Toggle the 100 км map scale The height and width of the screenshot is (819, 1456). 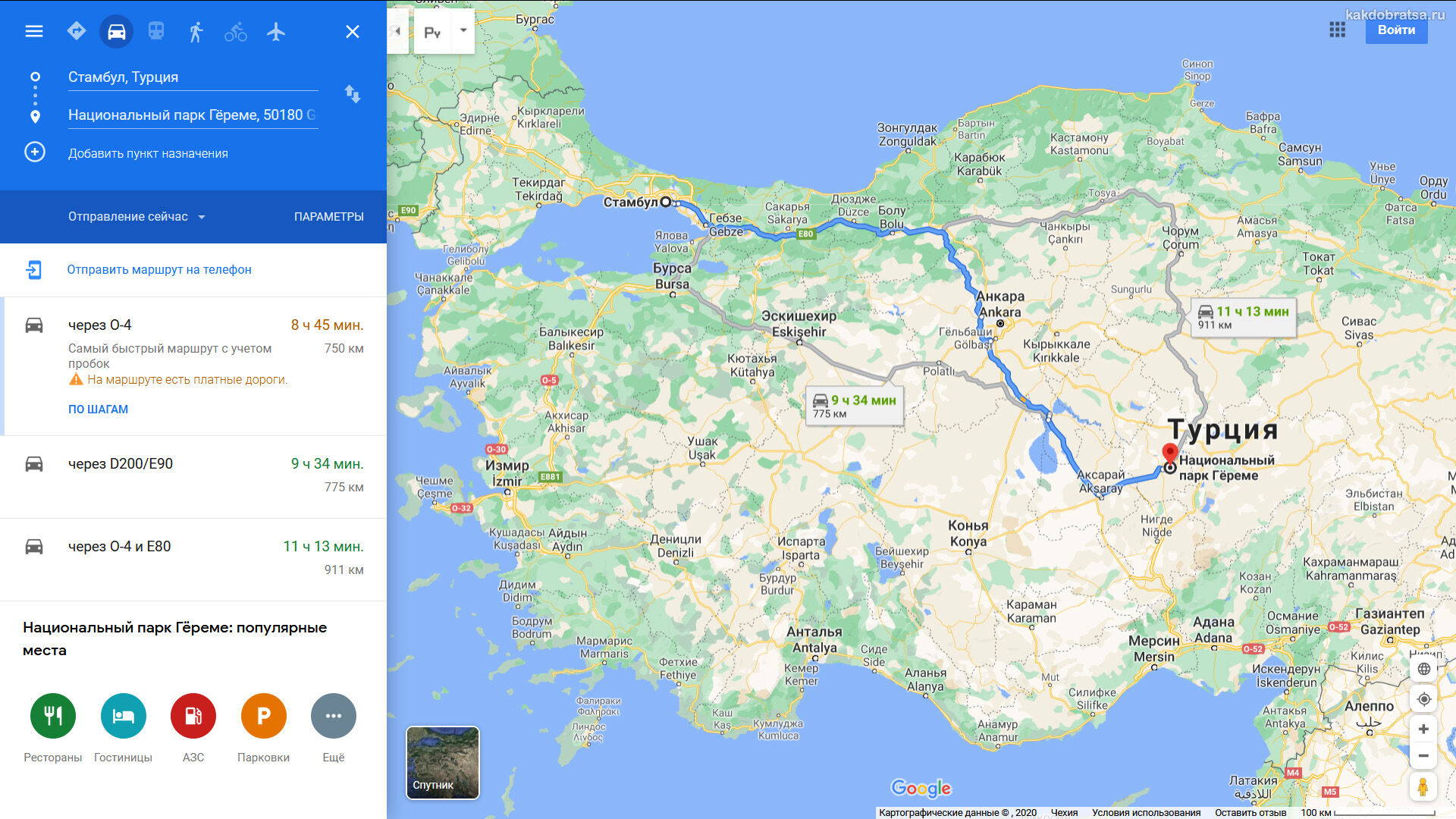[1368, 812]
